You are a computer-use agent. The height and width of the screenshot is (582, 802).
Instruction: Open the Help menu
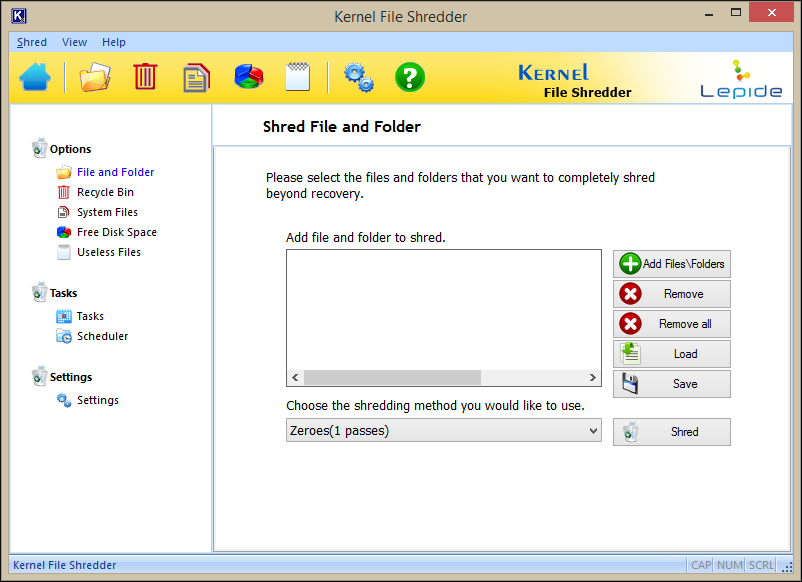114,42
